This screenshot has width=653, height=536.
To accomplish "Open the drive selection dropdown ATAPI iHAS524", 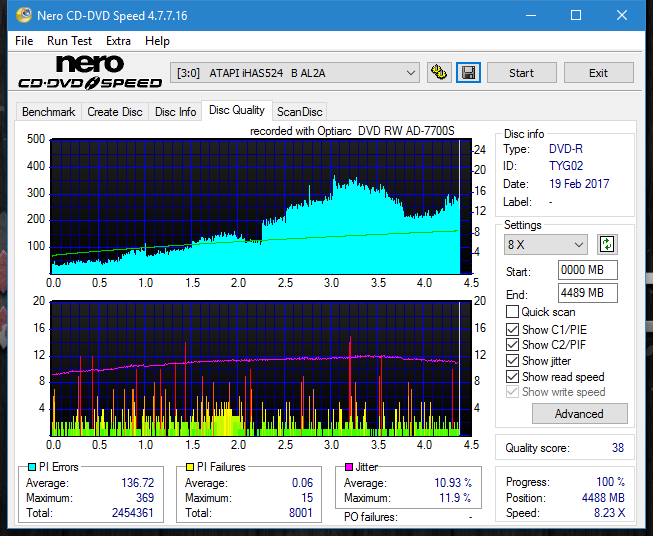I will pyautogui.click(x=294, y=73).
